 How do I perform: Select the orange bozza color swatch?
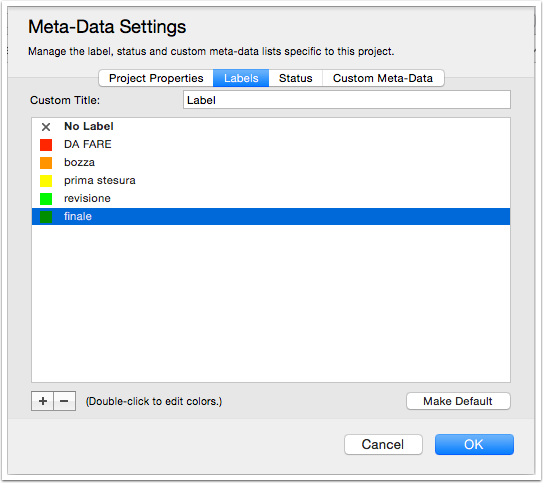click(46, 163)
